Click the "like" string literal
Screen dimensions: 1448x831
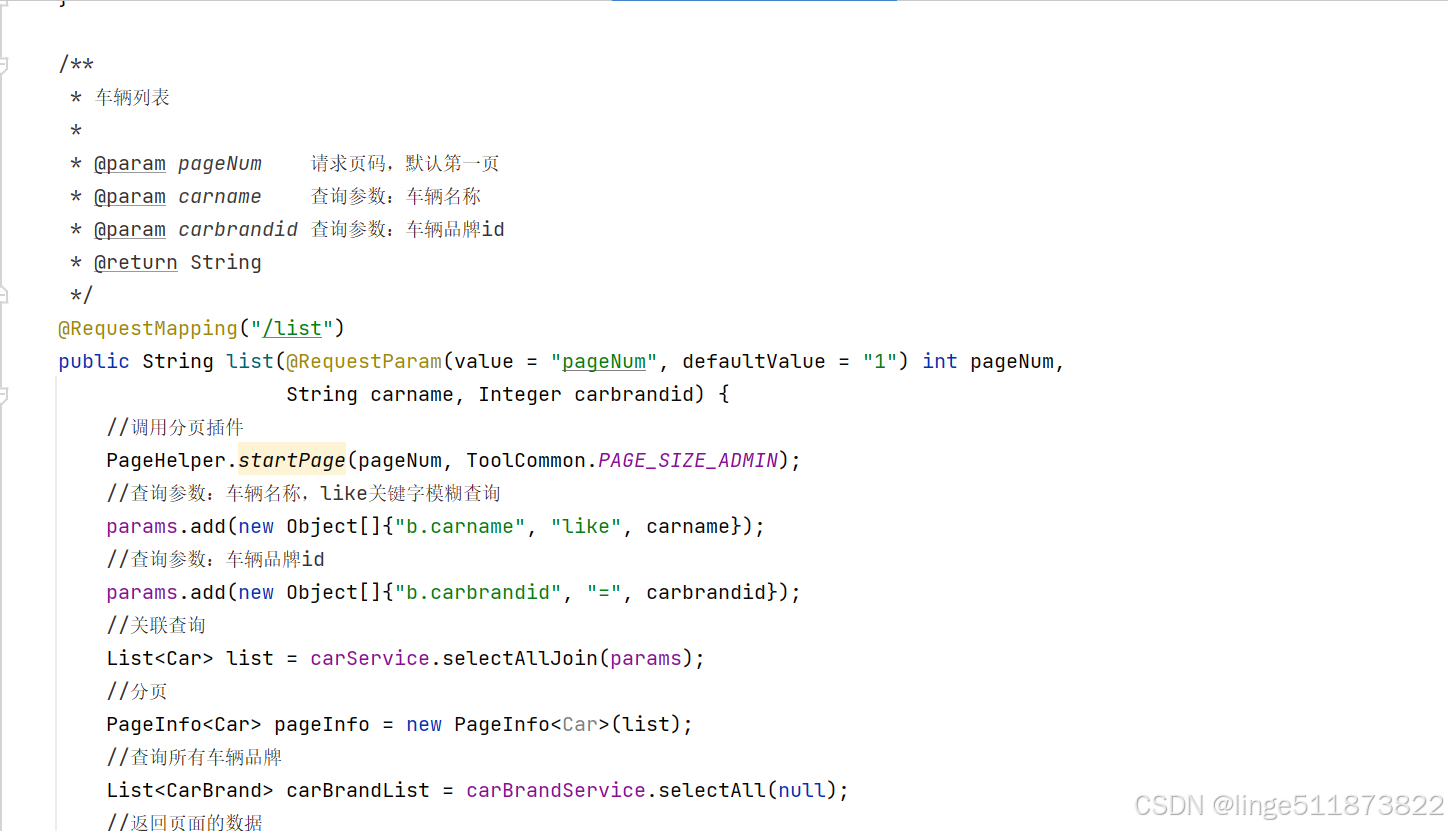pyautogui.click(x=586, y=526)
